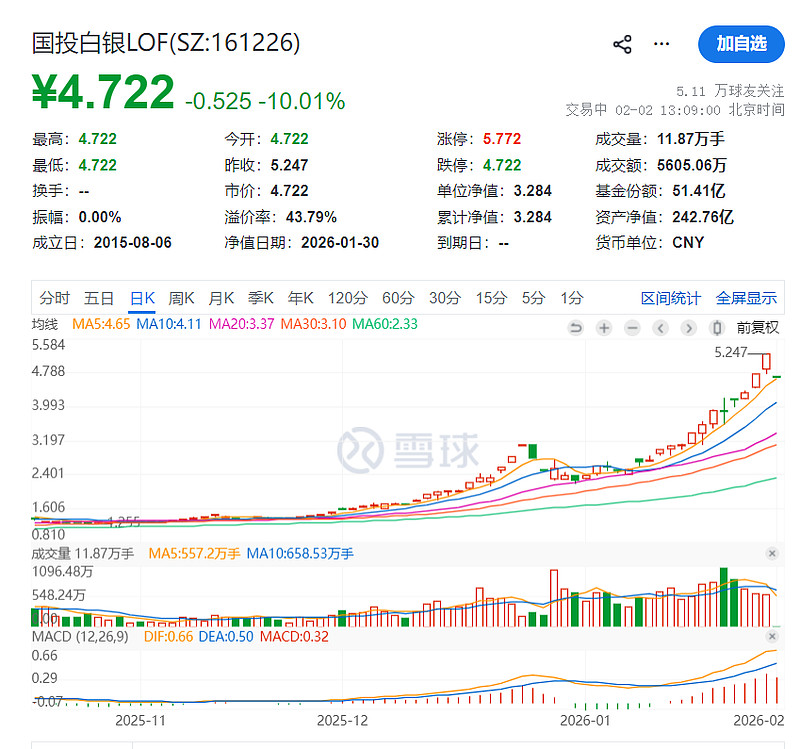
Task: Switch to the 15分 interval tab
Action: pyautogui.click(x=491, y=298)
